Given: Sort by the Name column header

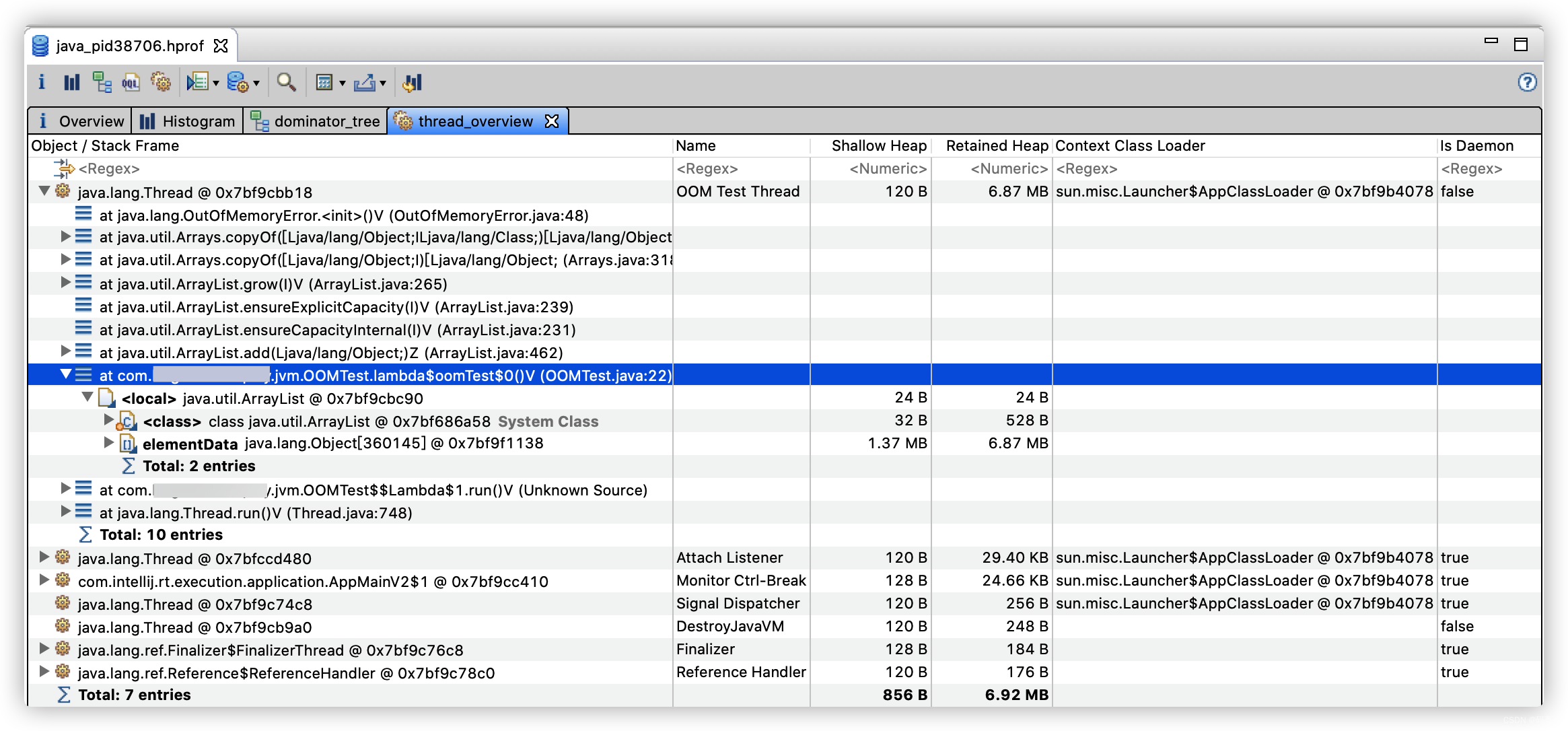Looking at the screenshot, I should pyautogui.click(x=742, y=145).
